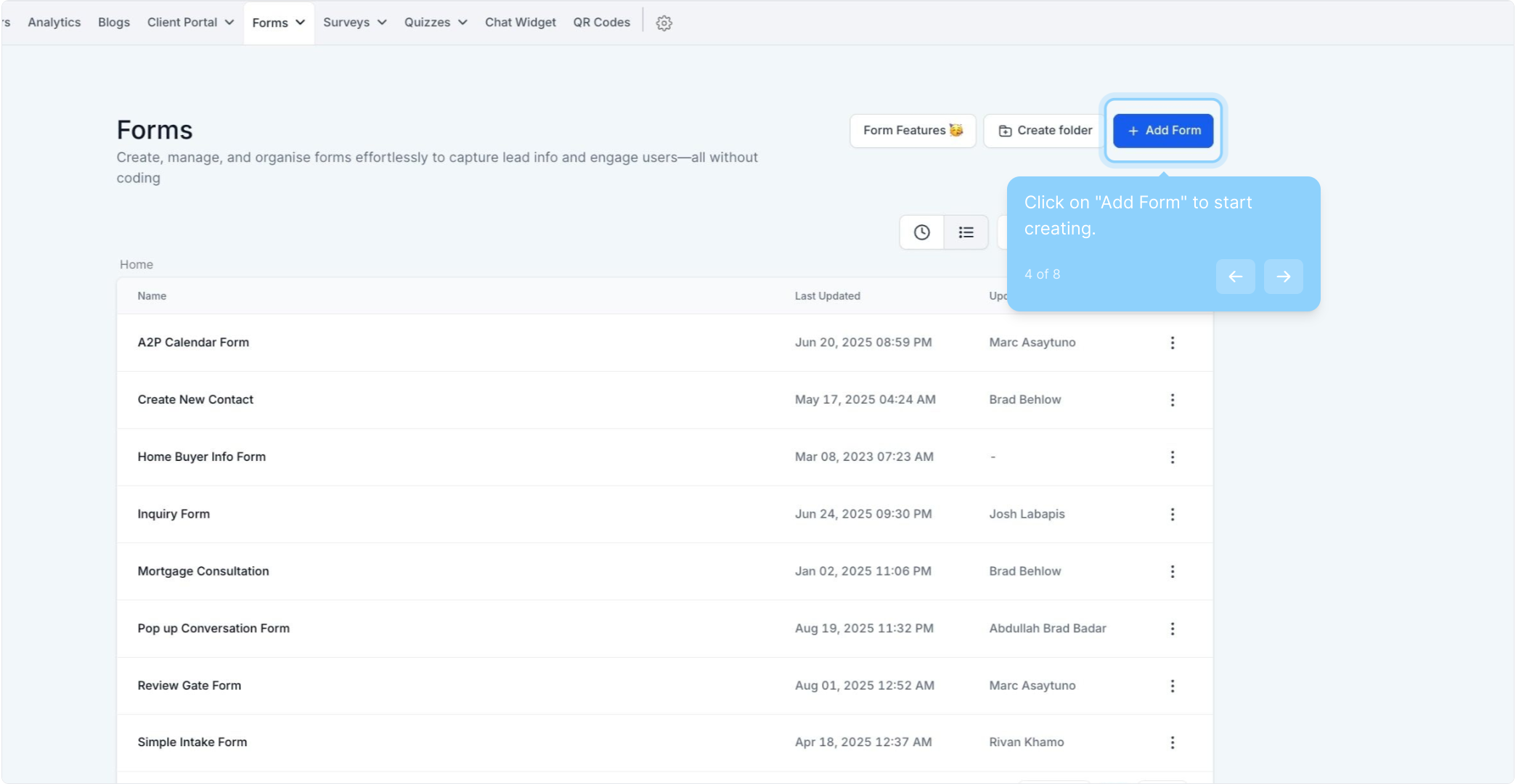
Task: Open the QR Codes tab
Action: [x=601, y=23]
